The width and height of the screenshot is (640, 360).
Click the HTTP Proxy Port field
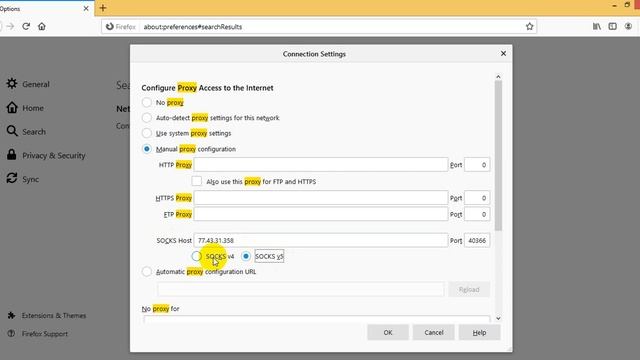click(477, 165)
